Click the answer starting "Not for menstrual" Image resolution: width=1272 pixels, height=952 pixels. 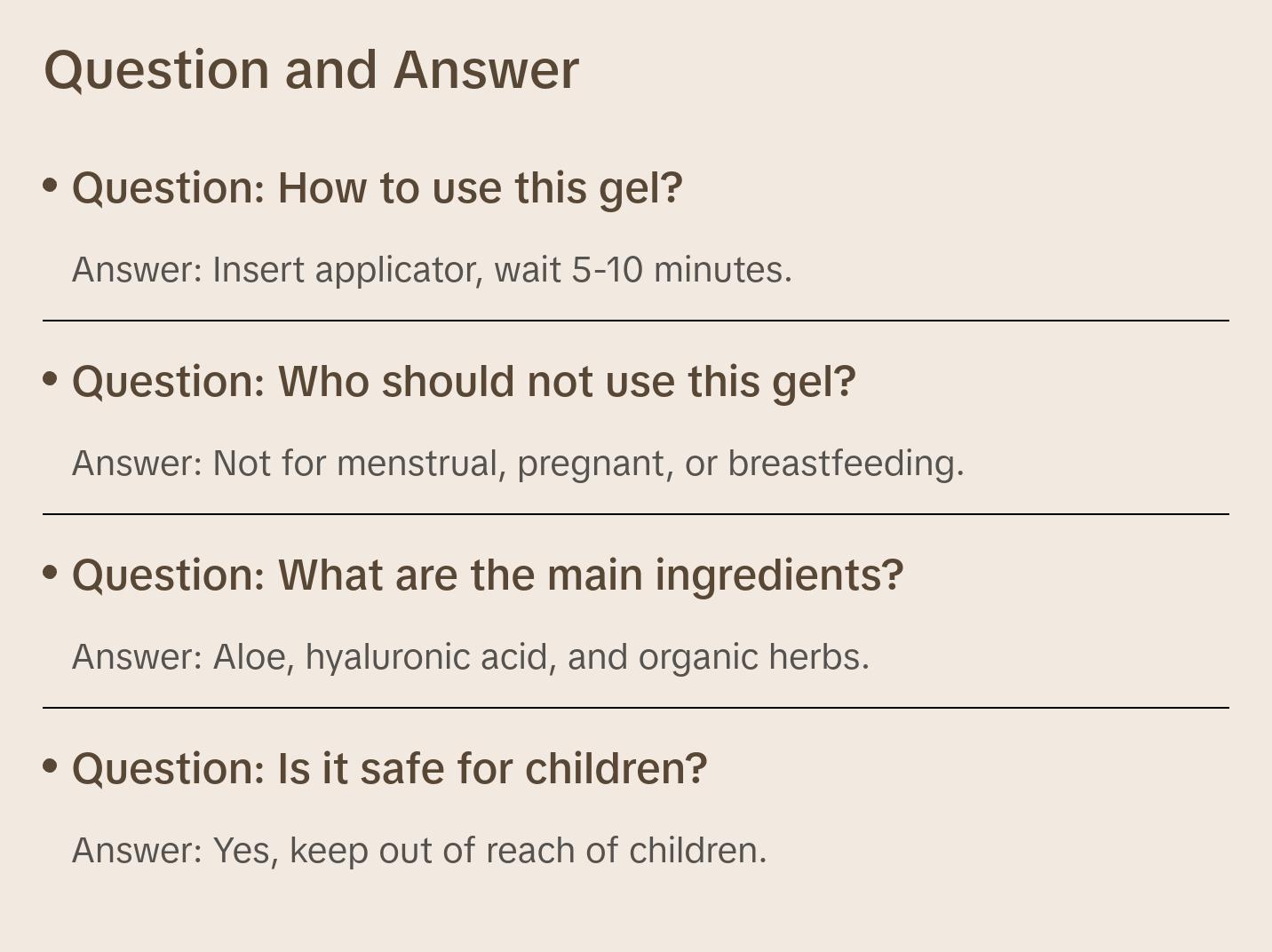click(x=518, y=464)
